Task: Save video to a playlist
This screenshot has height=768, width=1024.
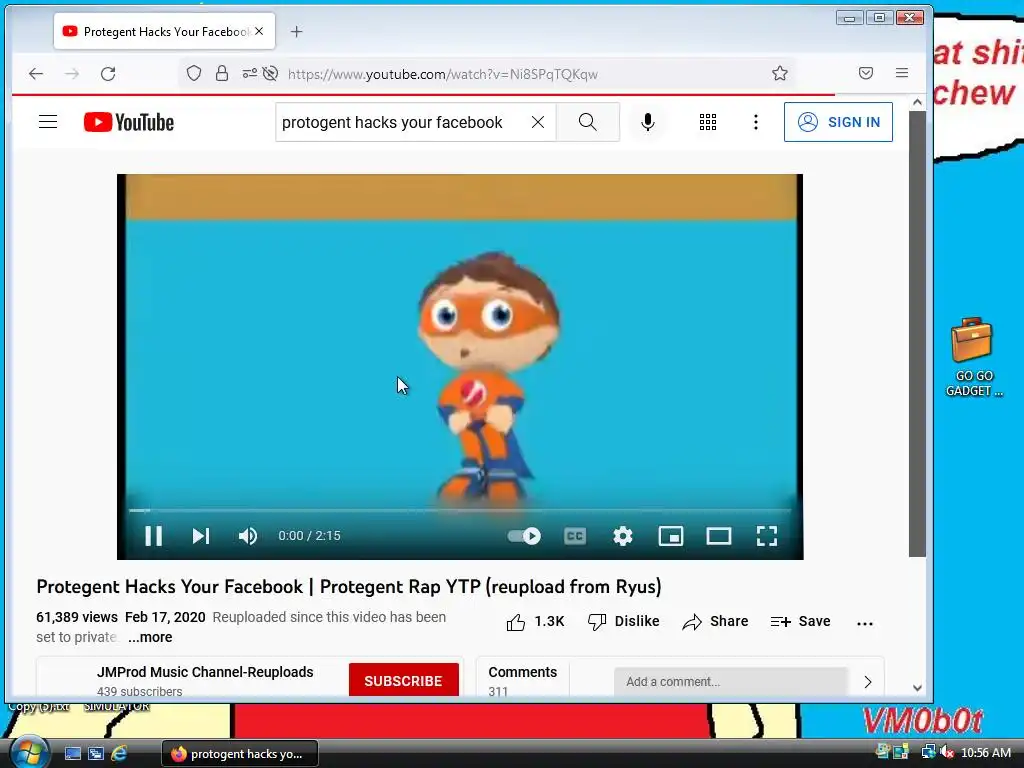Action: (800, 622)
